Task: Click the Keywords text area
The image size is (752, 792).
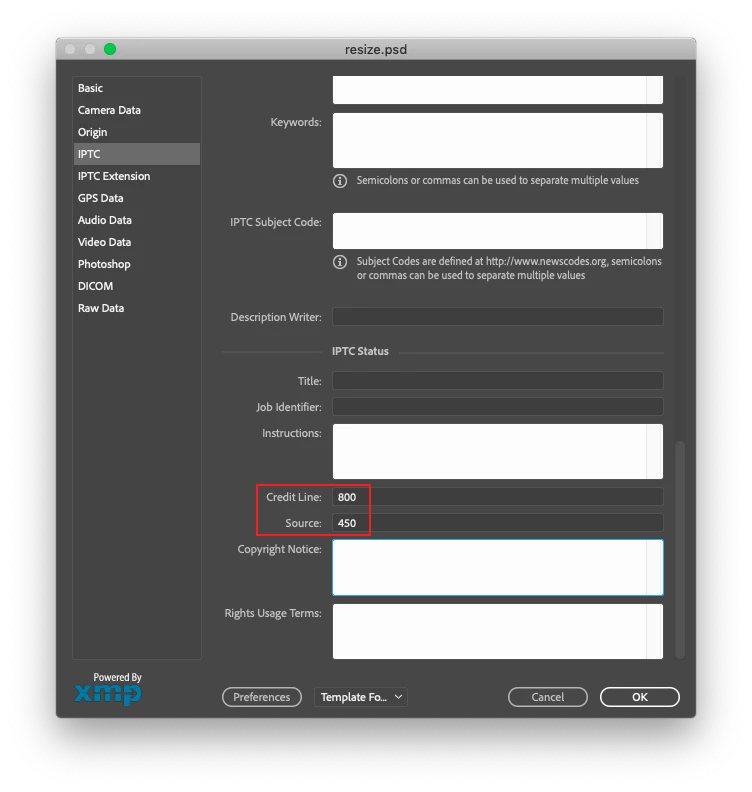Action: coord(497,140)
